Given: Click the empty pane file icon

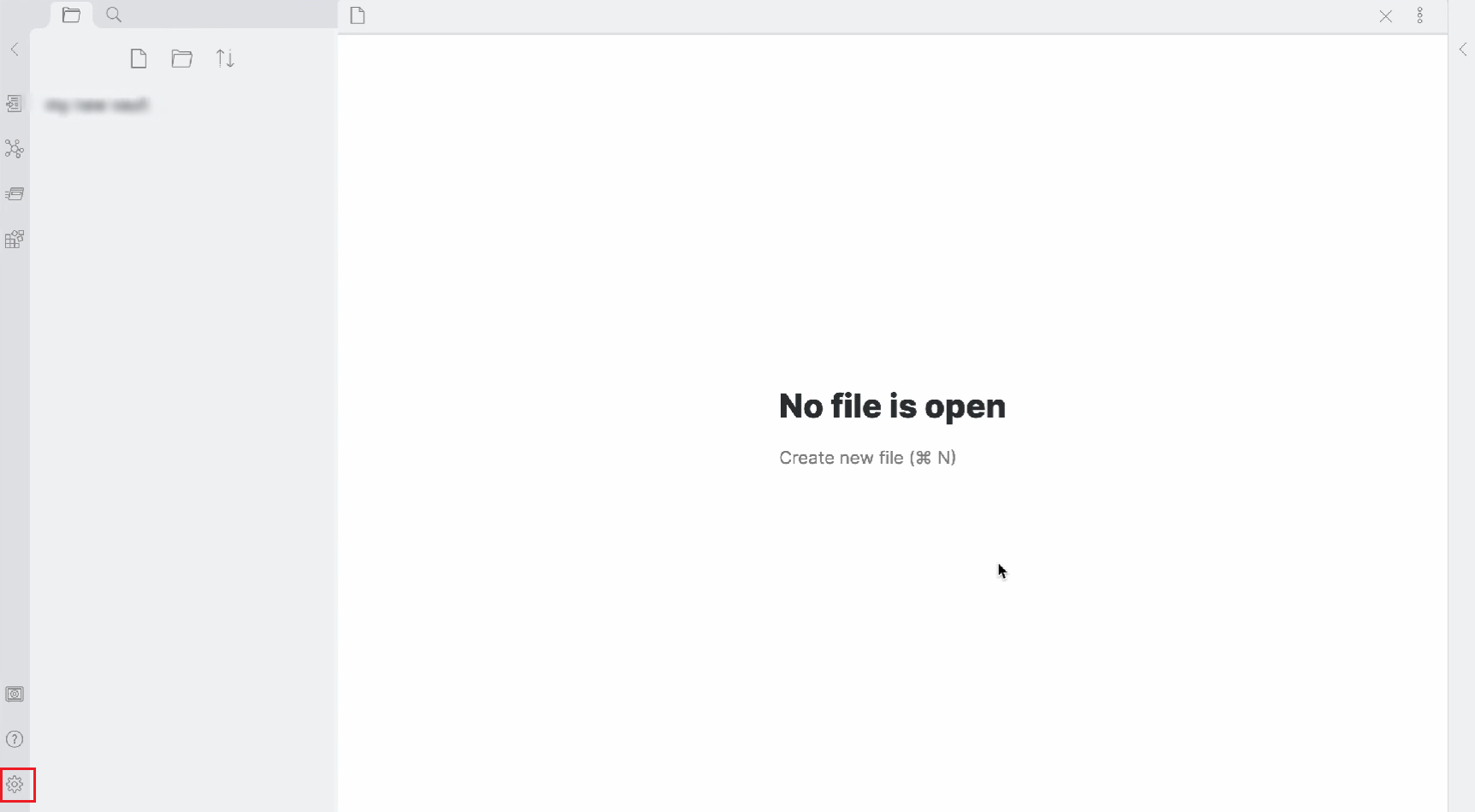Looking at the screenshot, I should point(358,15).
